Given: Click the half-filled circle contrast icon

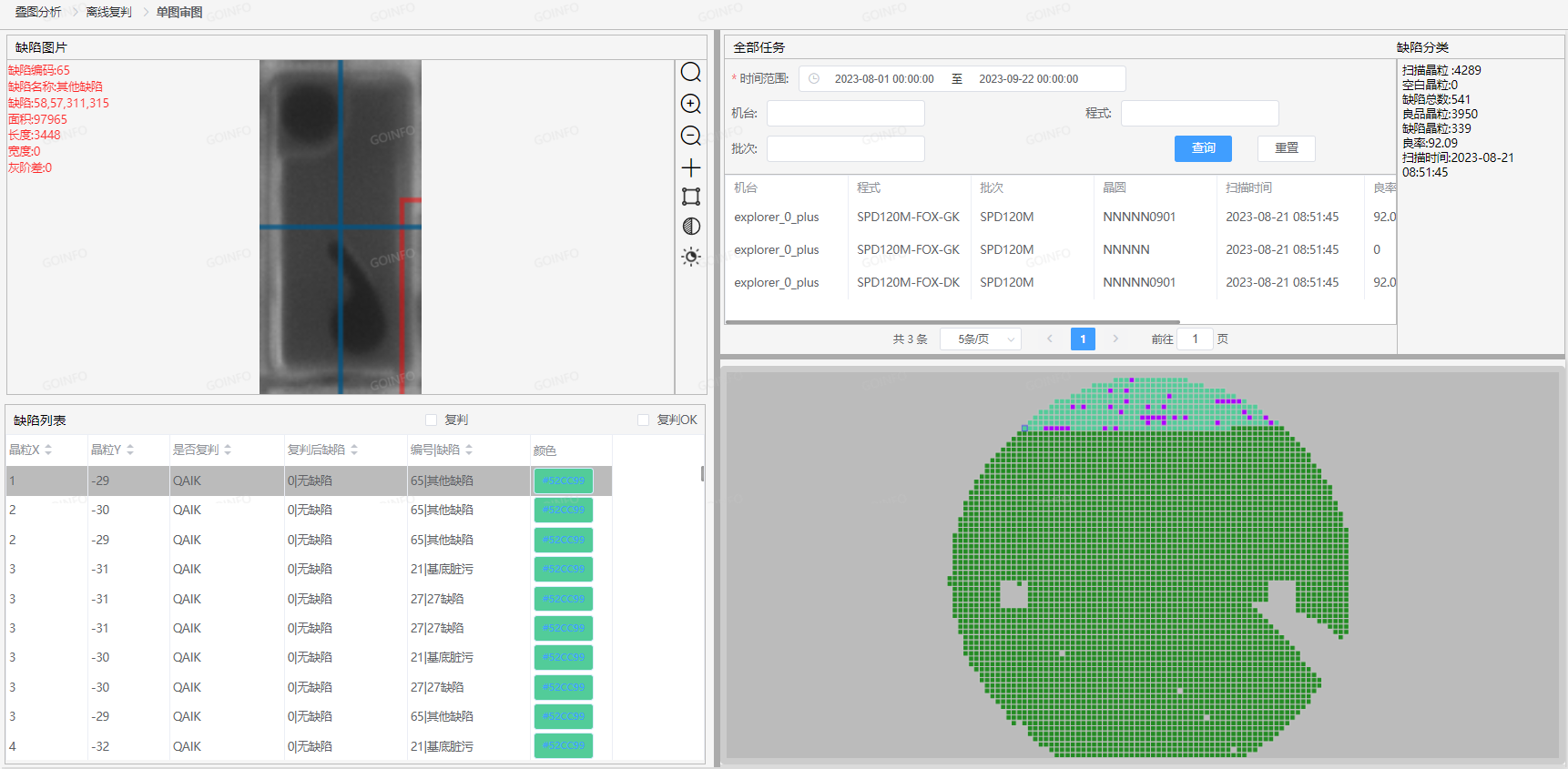Looking at the screenshot, I should coord(691,227).
